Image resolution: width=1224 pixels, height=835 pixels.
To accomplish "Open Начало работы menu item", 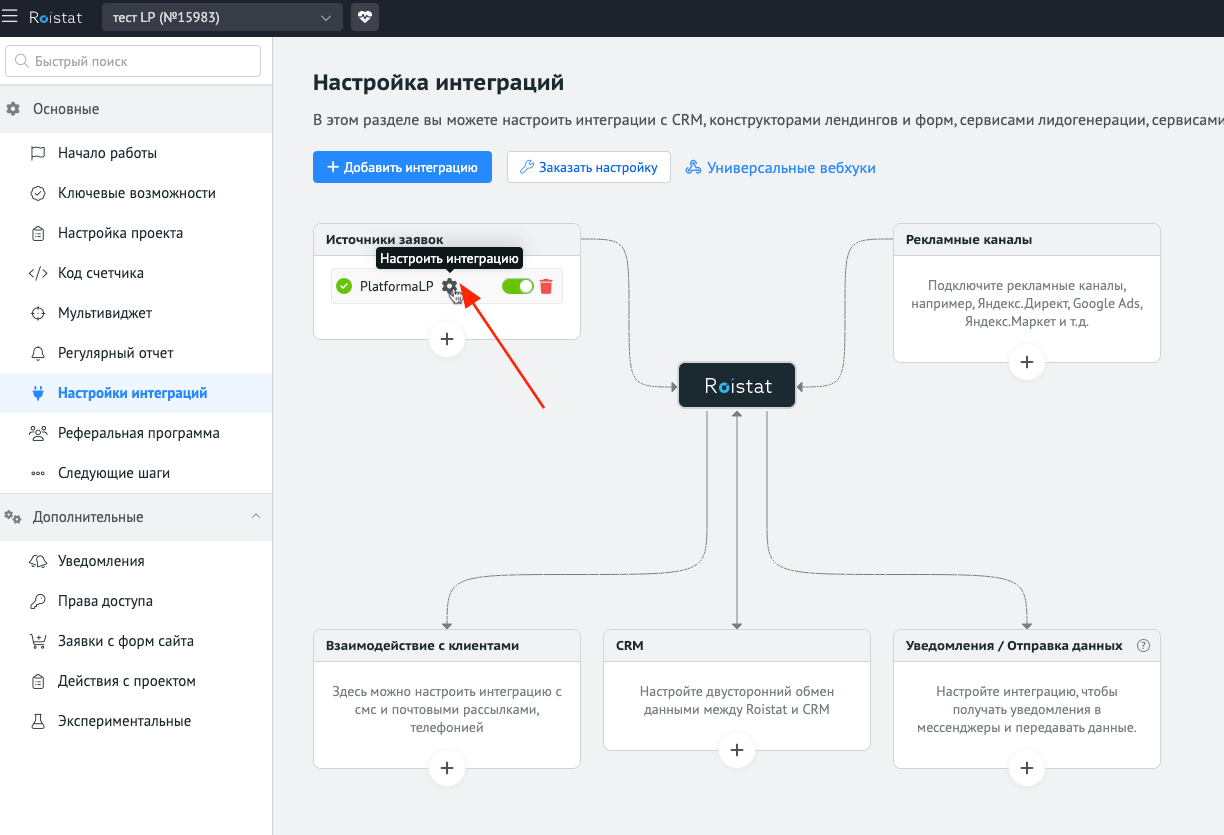I will [136, 153].
